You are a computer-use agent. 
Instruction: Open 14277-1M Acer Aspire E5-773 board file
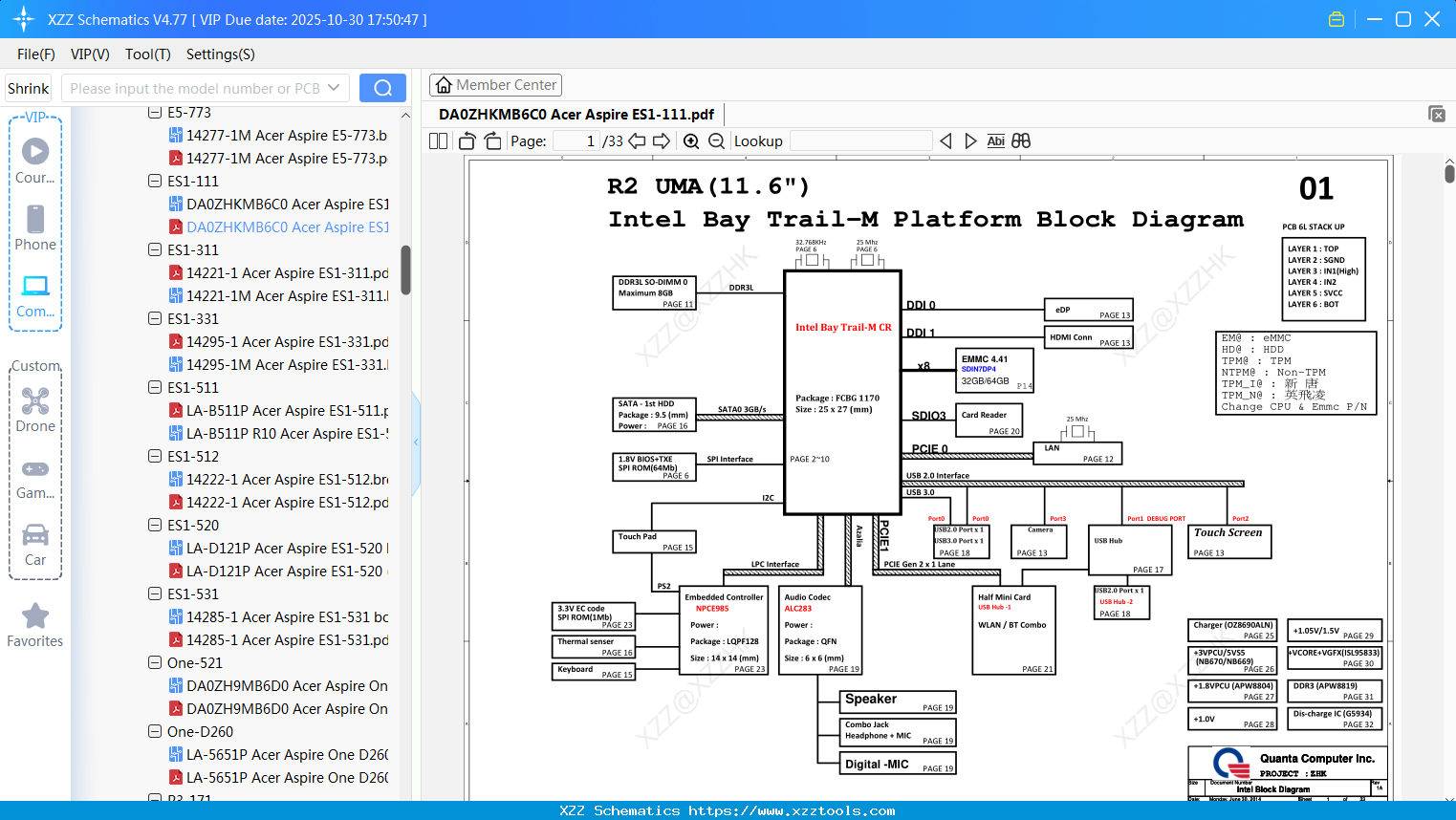pyautogui.click(x=278, y=136)
